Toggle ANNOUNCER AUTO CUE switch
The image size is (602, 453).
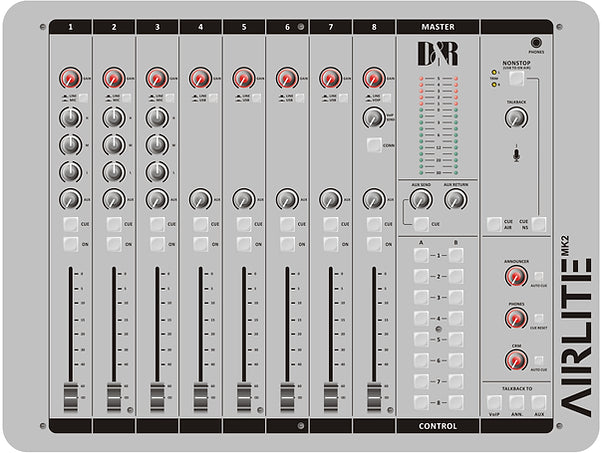[539, 276]
